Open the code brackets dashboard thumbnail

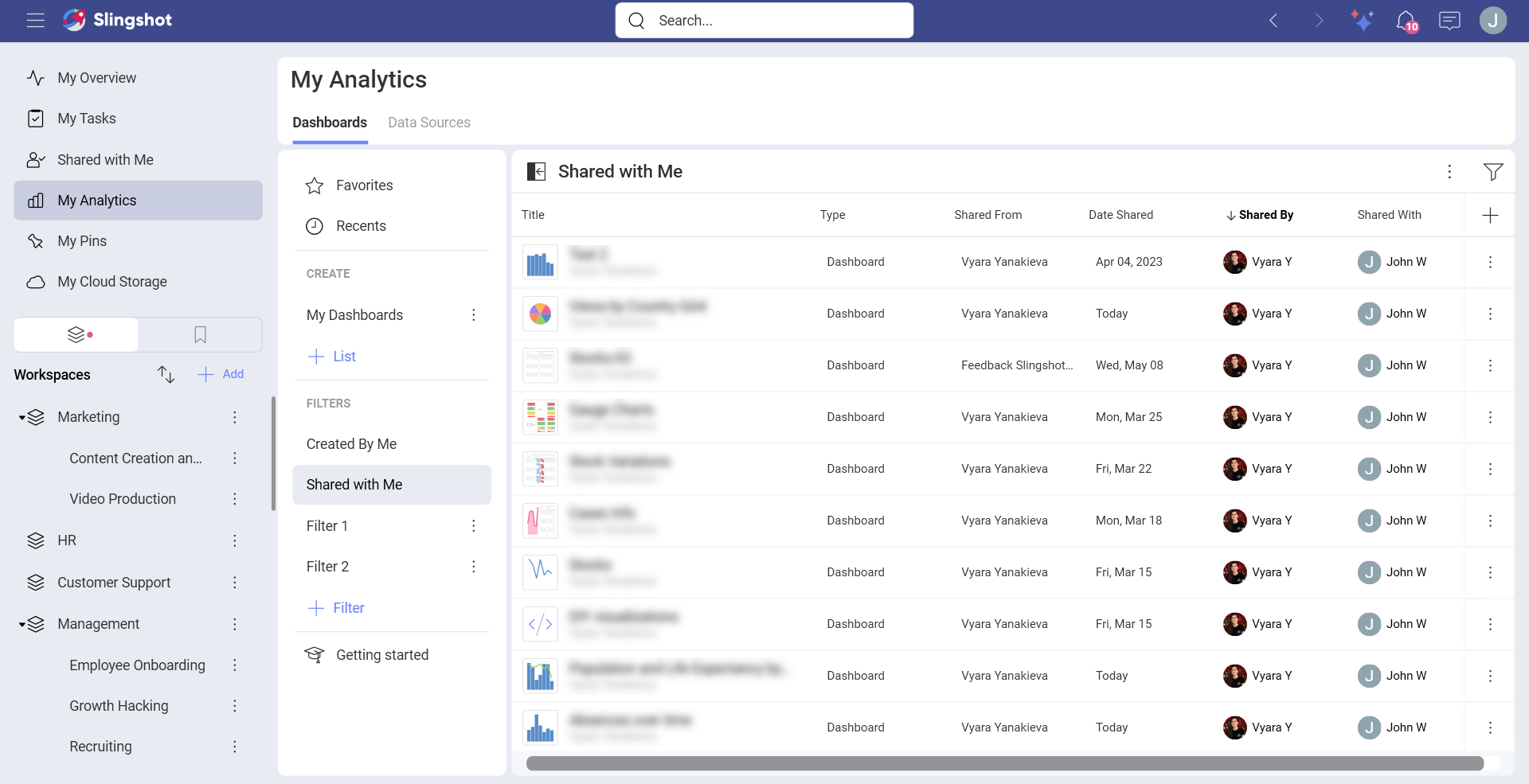[x=540, y=625]
